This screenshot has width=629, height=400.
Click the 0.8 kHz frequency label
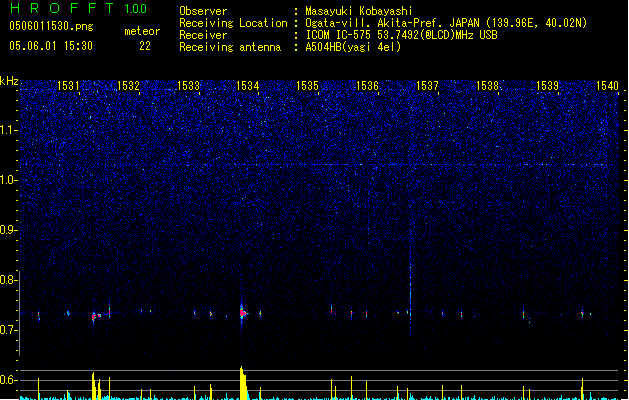click(9, 280)
